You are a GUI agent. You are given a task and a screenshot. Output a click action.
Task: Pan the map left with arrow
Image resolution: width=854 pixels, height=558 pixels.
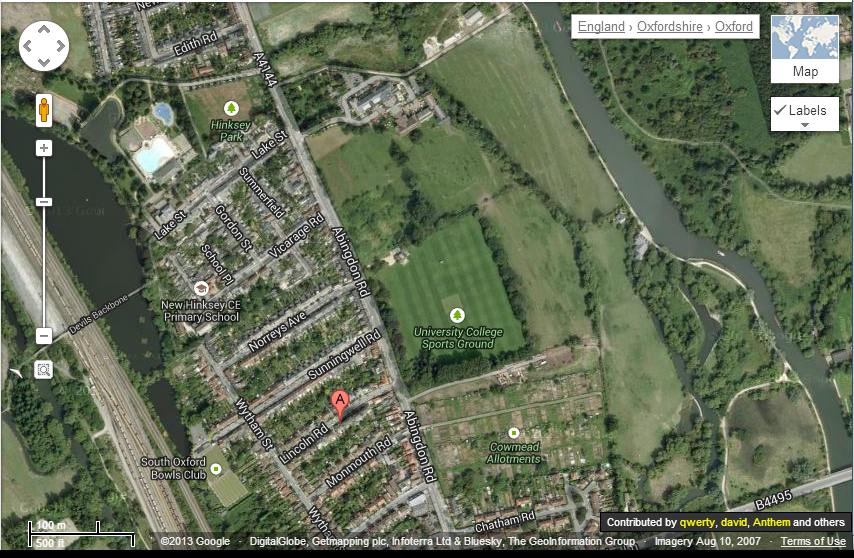pyautogui.click(x=27, y=46)
